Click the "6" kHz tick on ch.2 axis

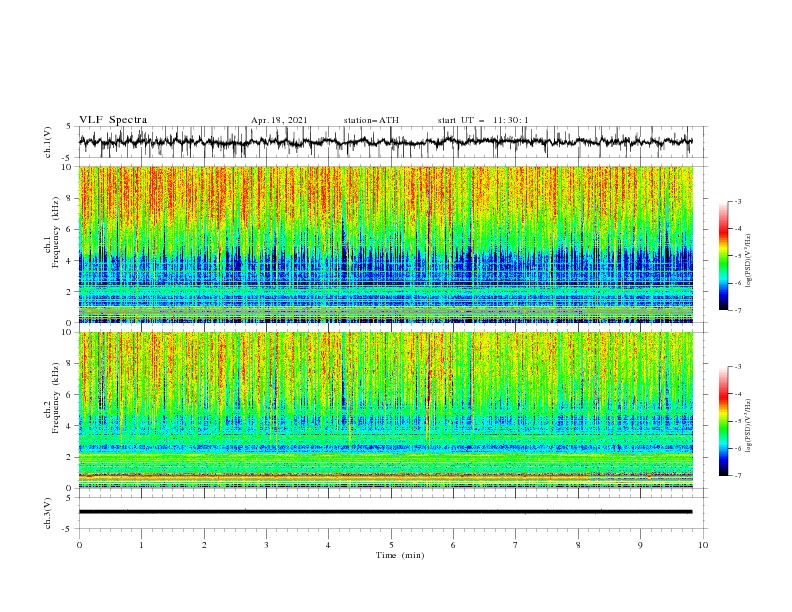(71, 395)
